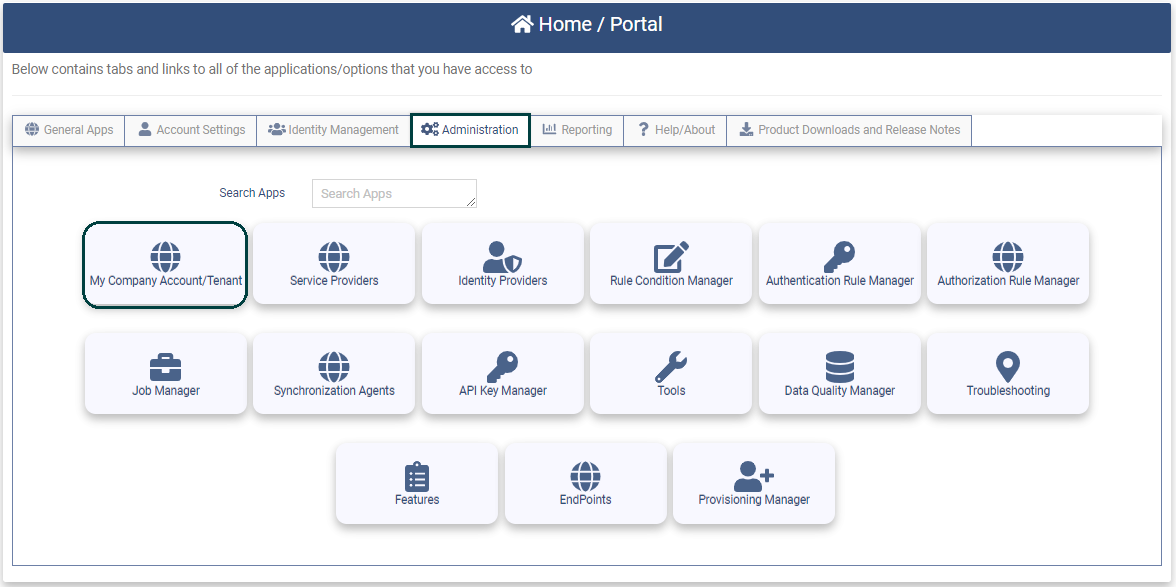Image resolution: width=1176 pixels, height=587 pixels.
Task: Launch Identity Providers
Action: pyautogui.click(x=501, y=263)
